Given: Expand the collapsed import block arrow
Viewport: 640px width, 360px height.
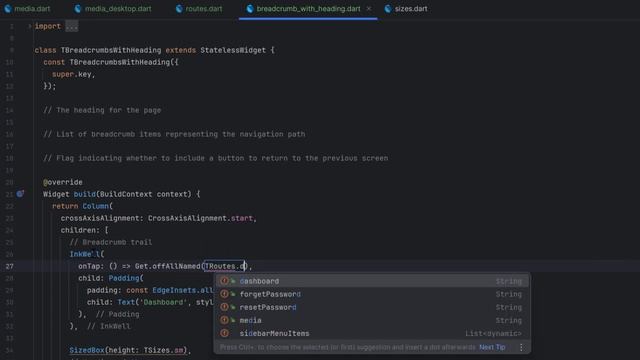Looking at the screenshot, I should tap(29, 26).
